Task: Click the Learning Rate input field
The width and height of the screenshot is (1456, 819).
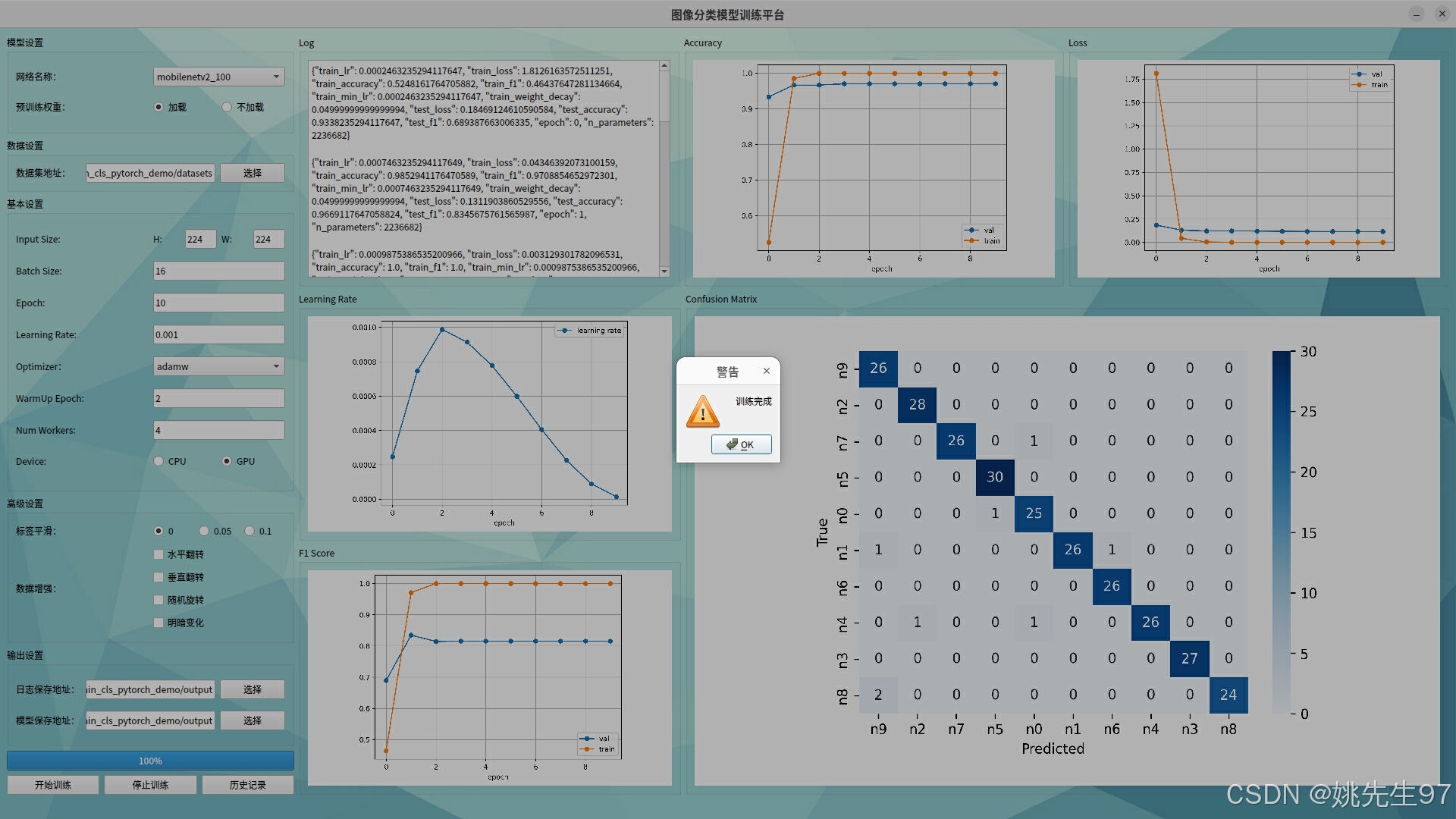Action: click(218, 334)
